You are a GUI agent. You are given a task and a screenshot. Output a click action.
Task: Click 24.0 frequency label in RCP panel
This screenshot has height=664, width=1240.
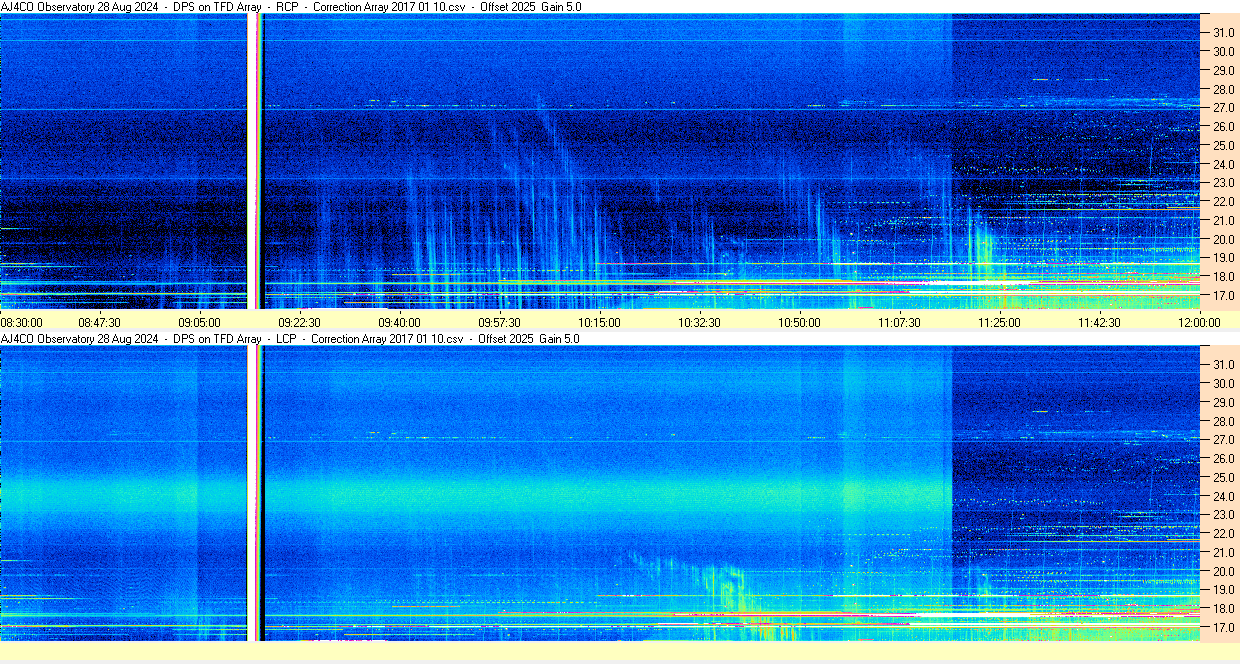tap(1223, 165)
